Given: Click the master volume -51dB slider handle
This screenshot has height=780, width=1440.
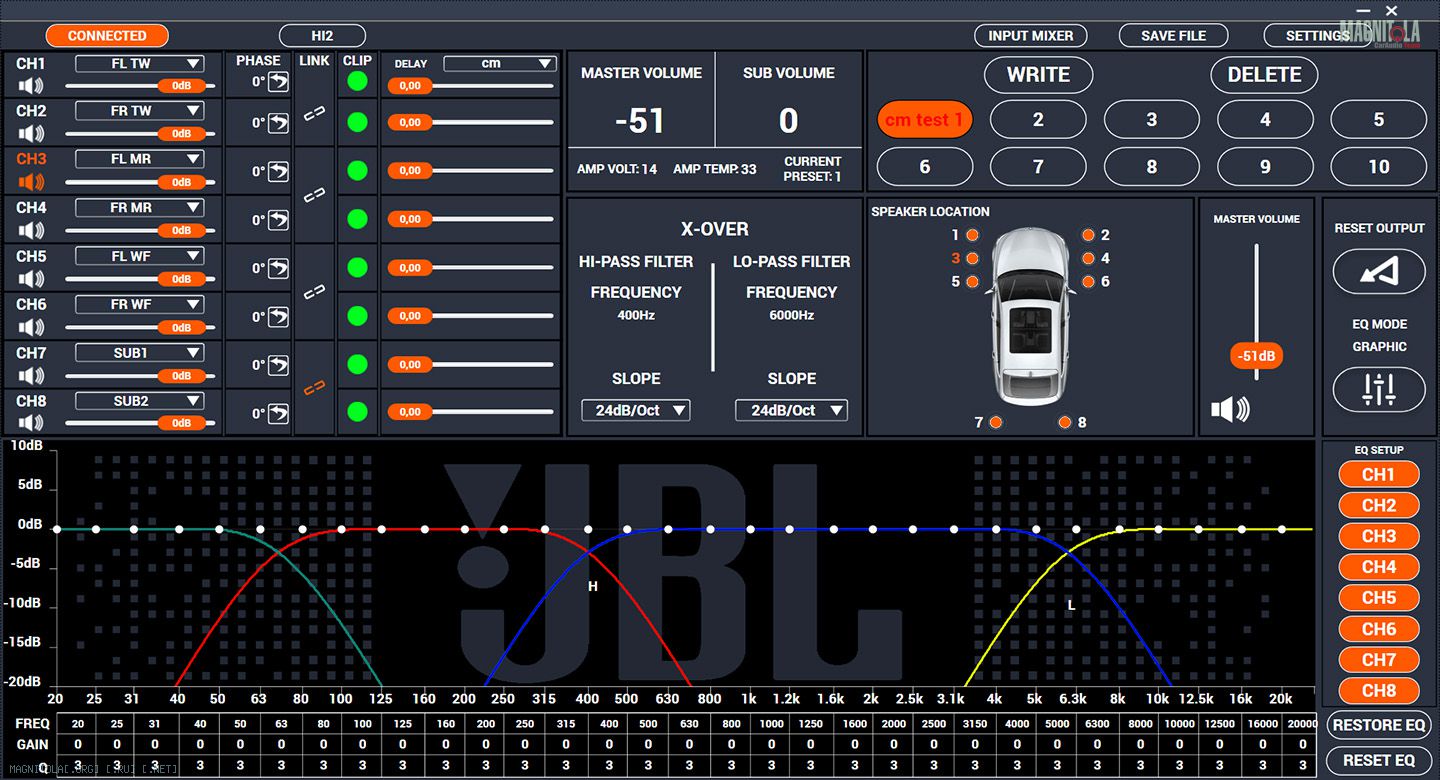Looking at the screenshot, I should click(1256, 356).
